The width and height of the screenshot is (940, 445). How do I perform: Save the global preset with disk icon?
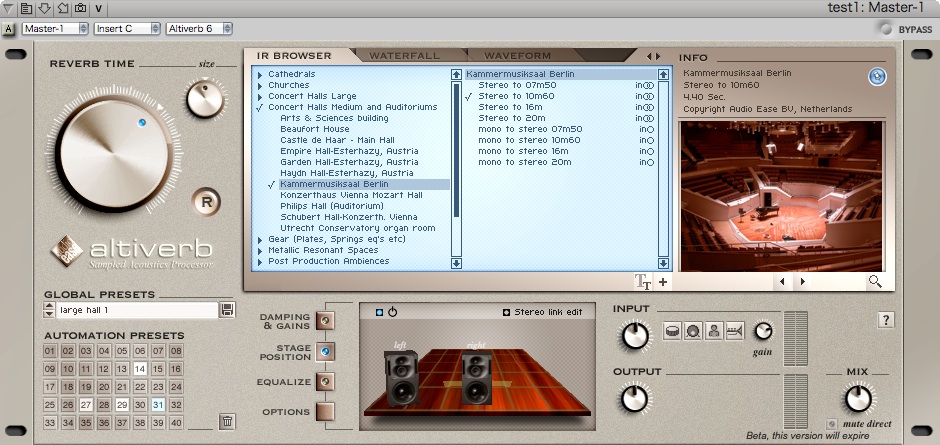[227, 309]
